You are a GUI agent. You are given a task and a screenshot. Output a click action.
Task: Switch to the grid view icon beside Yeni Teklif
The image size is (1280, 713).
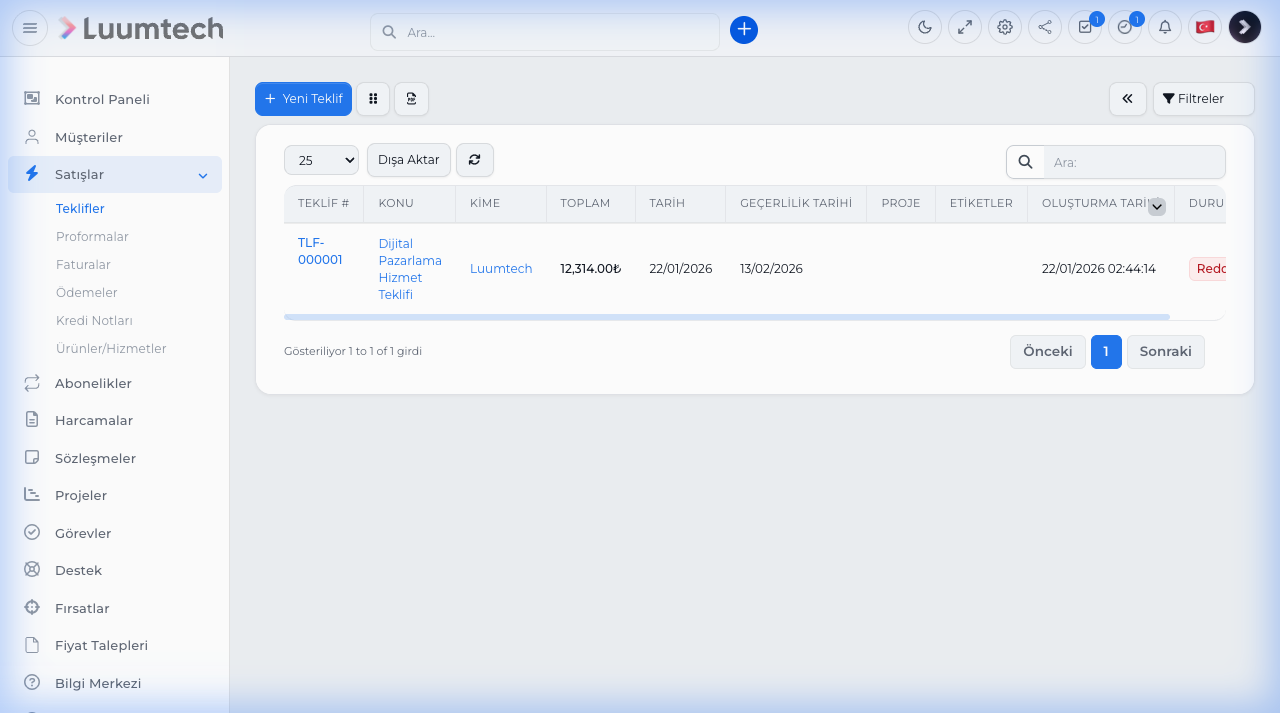point(373,99)
